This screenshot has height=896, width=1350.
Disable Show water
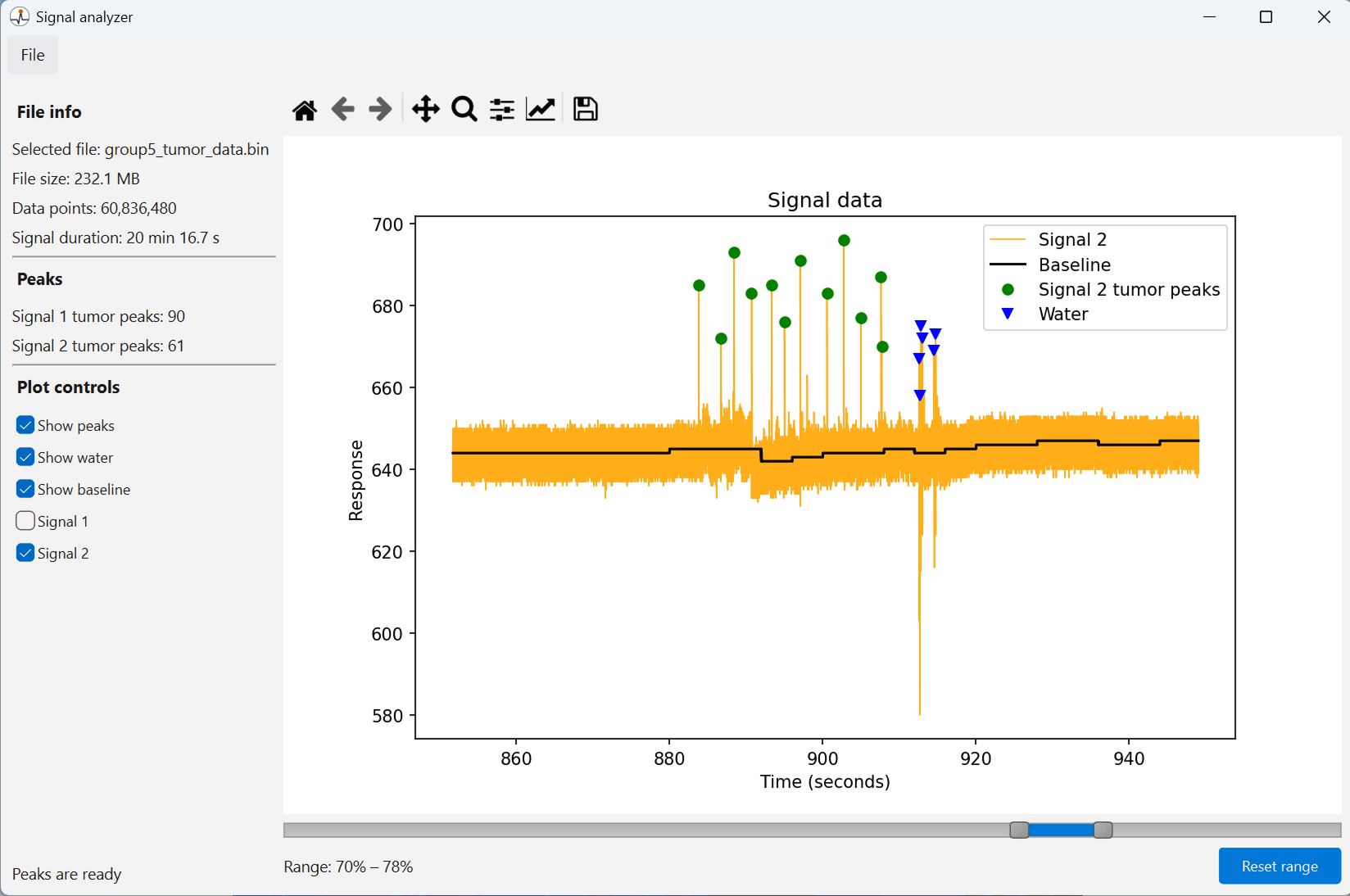[x=25, y=457]
